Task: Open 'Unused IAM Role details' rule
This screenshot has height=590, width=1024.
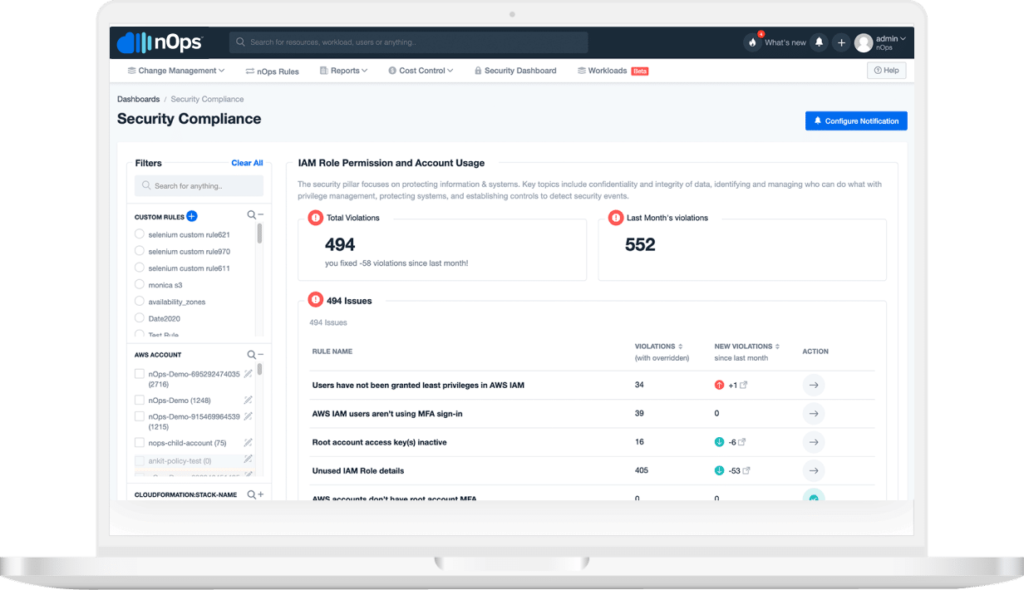Action: click(x=358, y=470)
